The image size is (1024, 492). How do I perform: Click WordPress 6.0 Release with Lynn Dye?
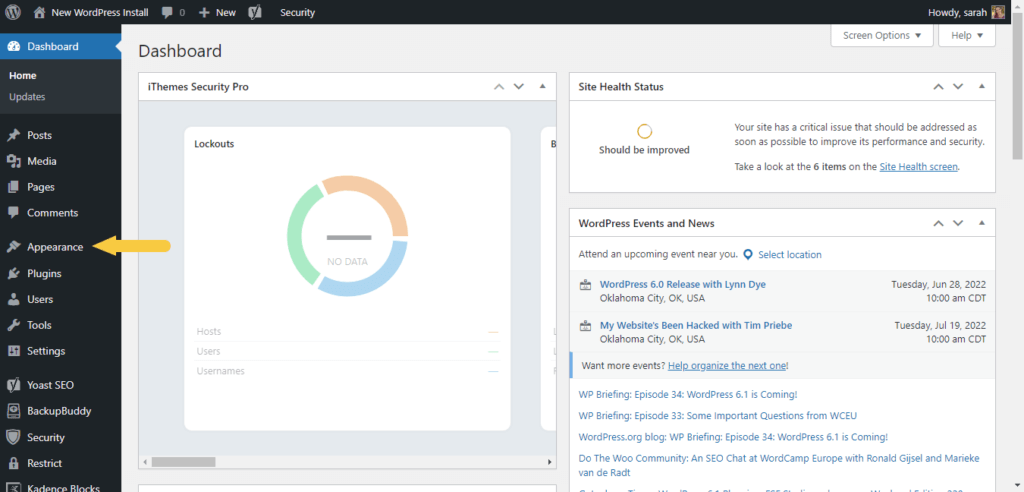(x=682, y=284)
